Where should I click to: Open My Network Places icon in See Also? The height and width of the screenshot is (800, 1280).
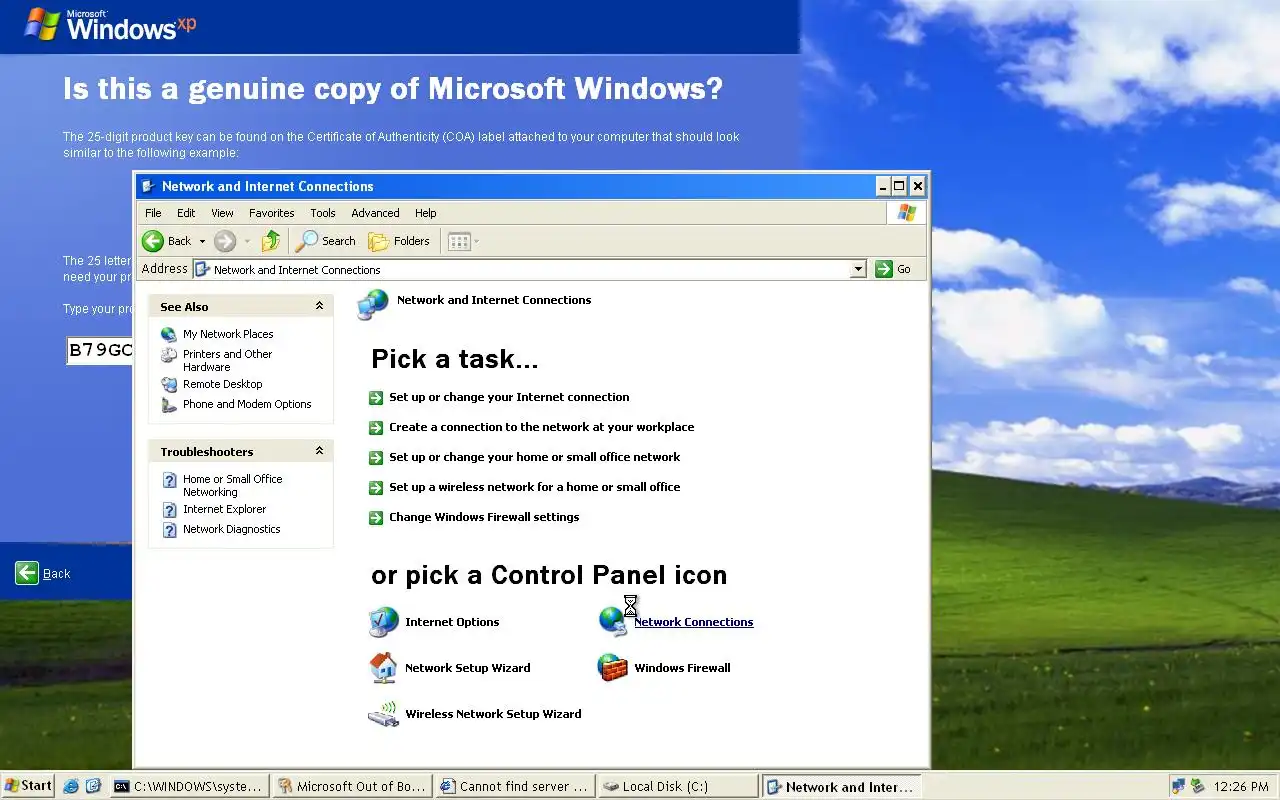[x=169, y=334]
